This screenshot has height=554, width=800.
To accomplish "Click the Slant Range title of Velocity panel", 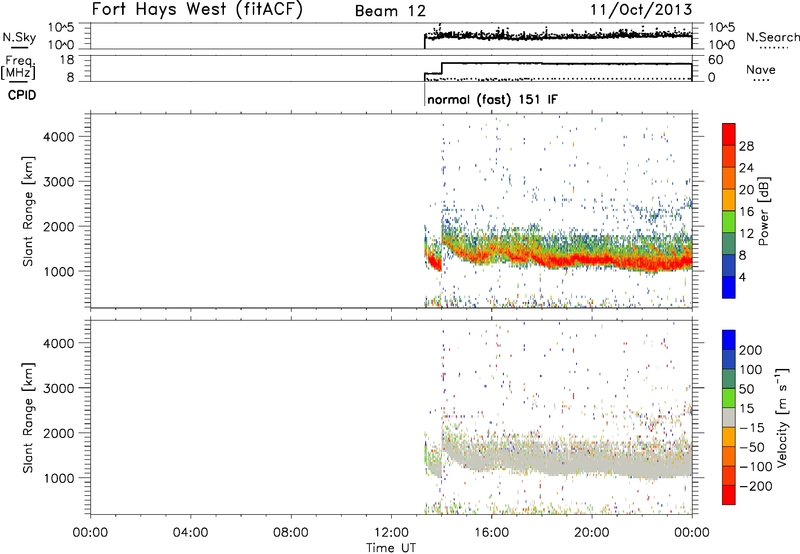I will [x=28, y=418].
